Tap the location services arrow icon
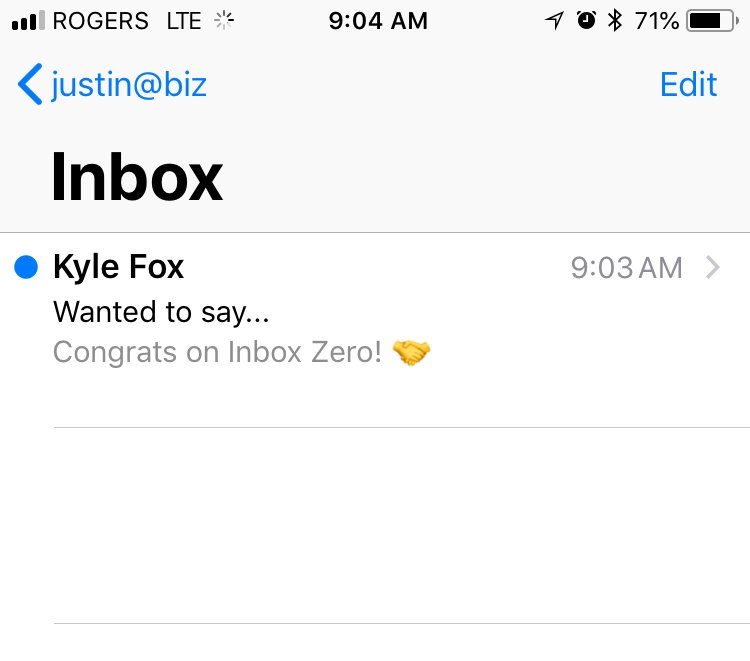The width and height of the screenshot is (750, 661). pos(554,21)
